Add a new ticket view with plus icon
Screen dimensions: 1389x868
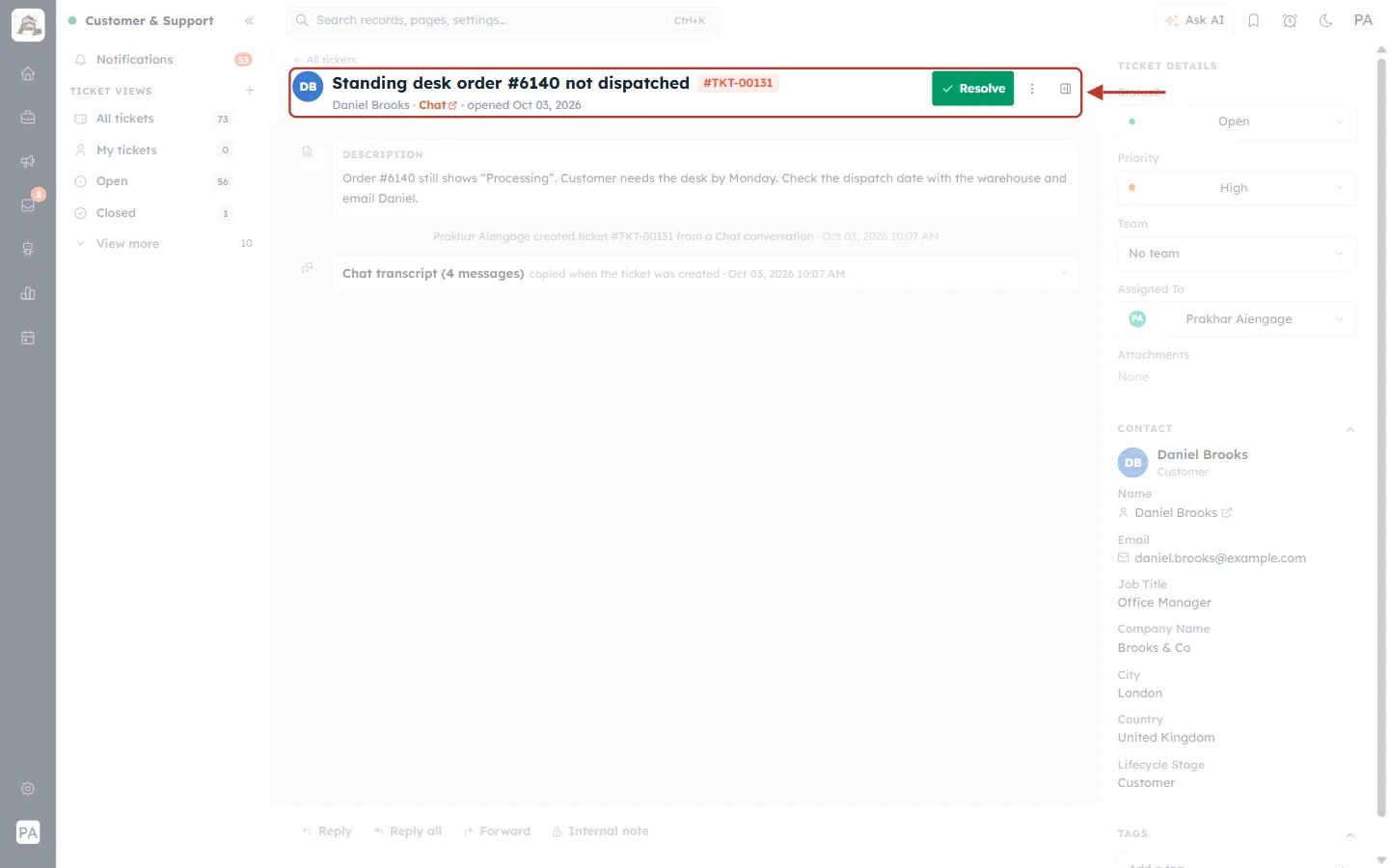pos(250,91)
